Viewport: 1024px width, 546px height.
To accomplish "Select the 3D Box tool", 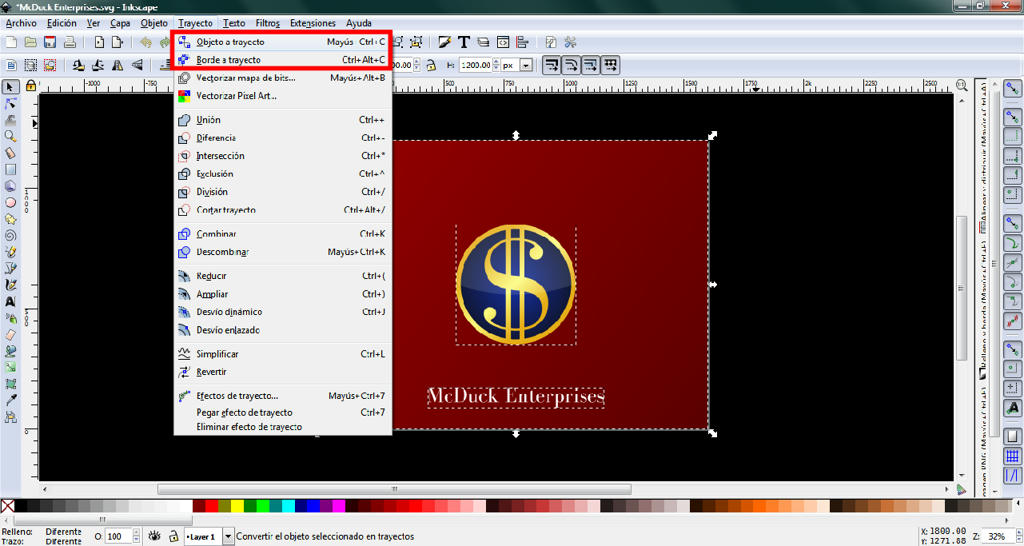I will [x=10, y=186].
